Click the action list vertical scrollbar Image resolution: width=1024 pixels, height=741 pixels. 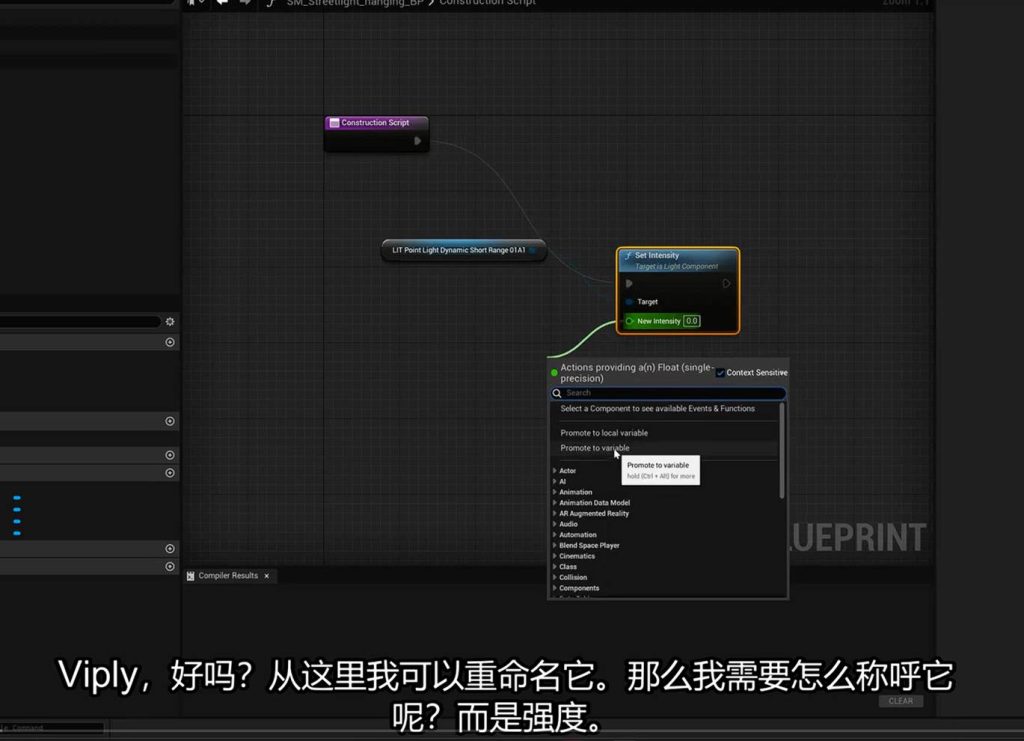click(782, 450)
